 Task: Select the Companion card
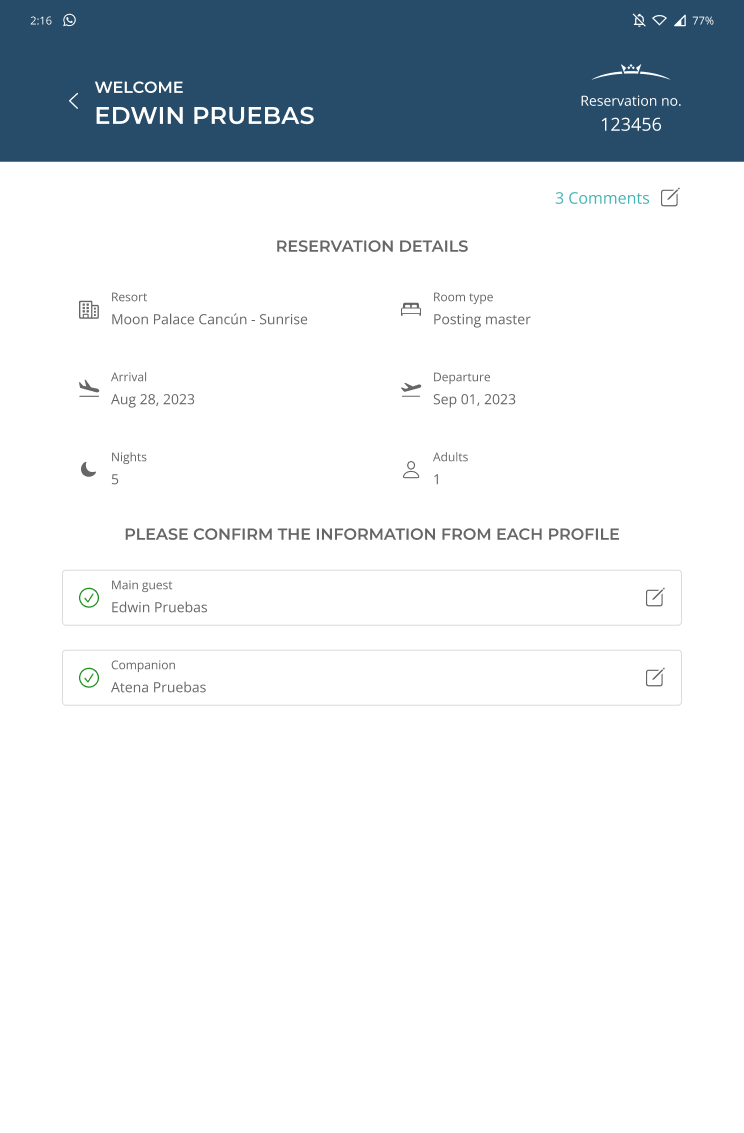pos(372,678)
